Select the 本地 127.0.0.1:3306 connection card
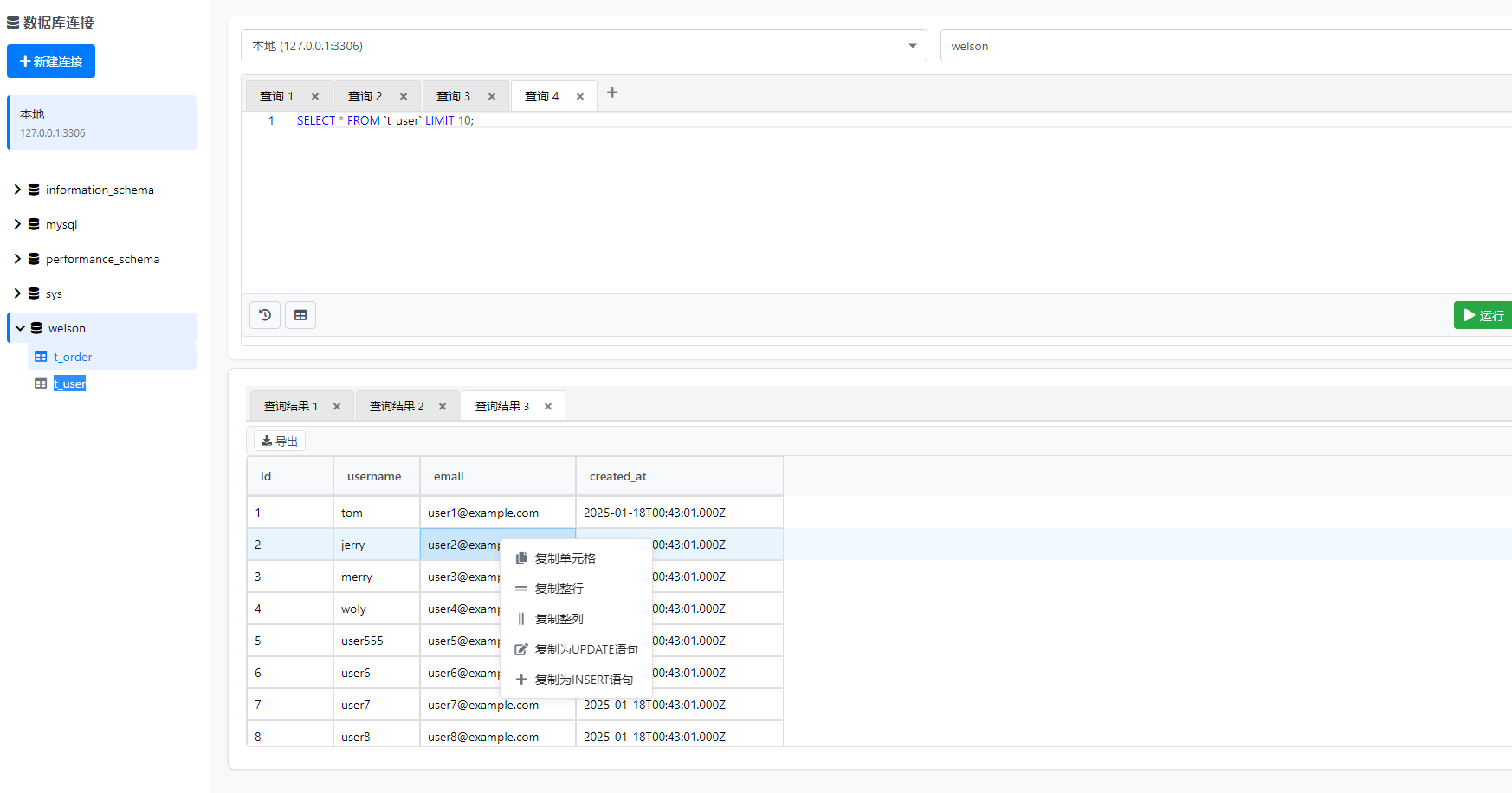The height and width of the screenshot is (793, 1512). pyautogui.click(x=102, y=123)
